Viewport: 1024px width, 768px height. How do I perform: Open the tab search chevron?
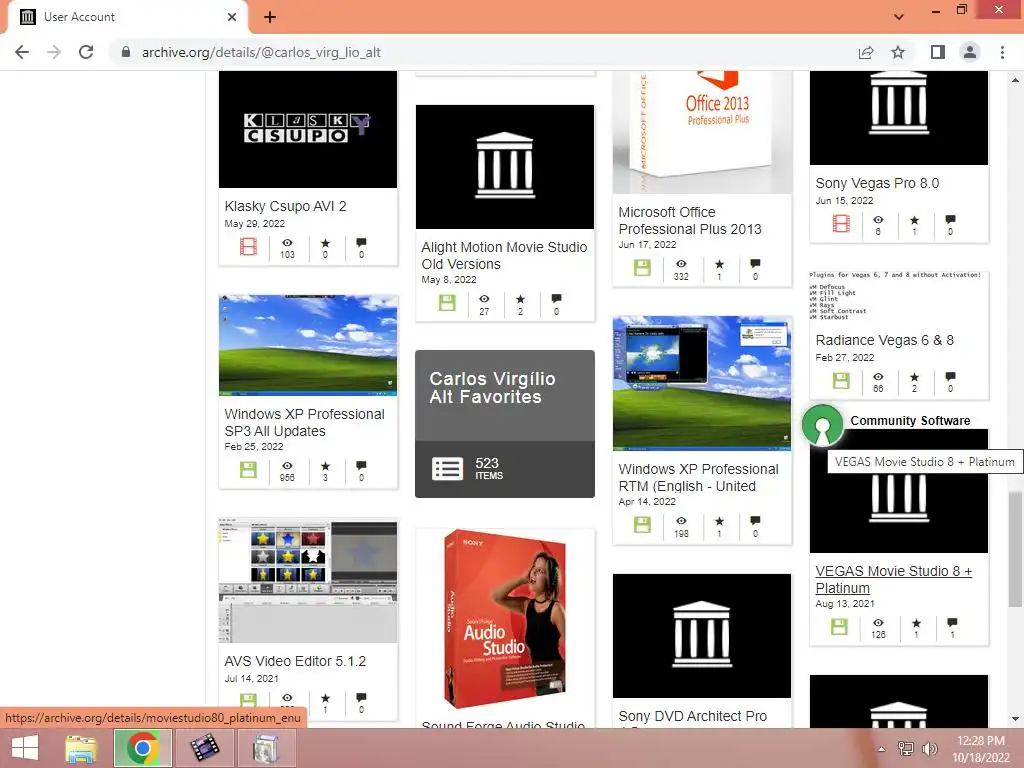point(899,17)
